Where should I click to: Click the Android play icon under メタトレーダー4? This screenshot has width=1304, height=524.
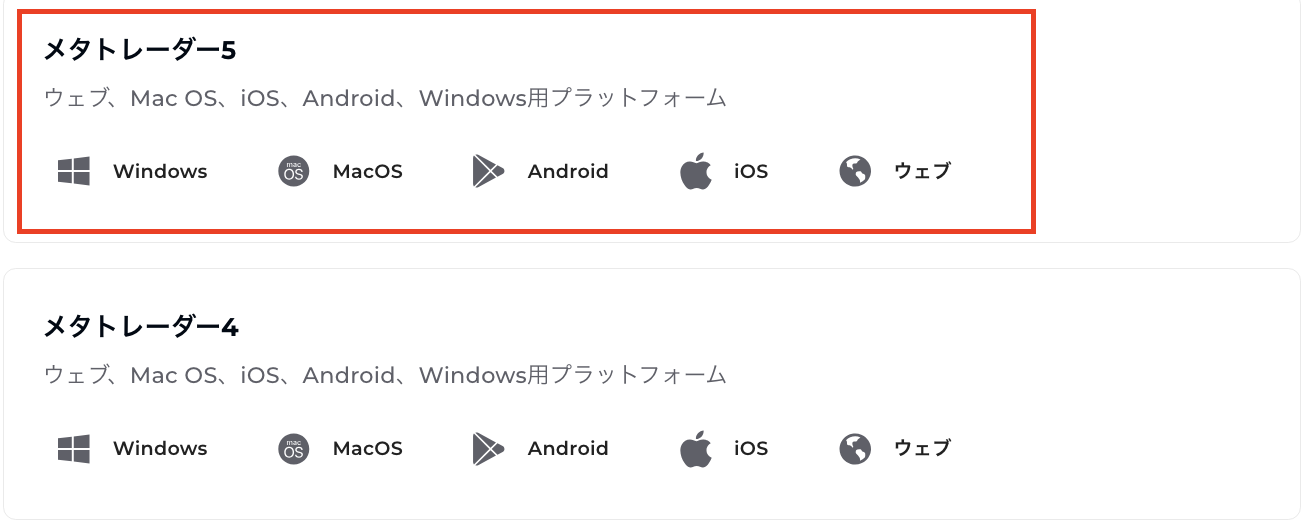pos(487,448)
